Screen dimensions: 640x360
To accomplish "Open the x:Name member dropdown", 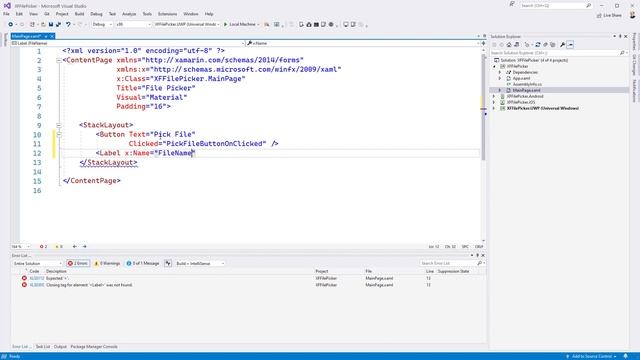I will 363,43.
